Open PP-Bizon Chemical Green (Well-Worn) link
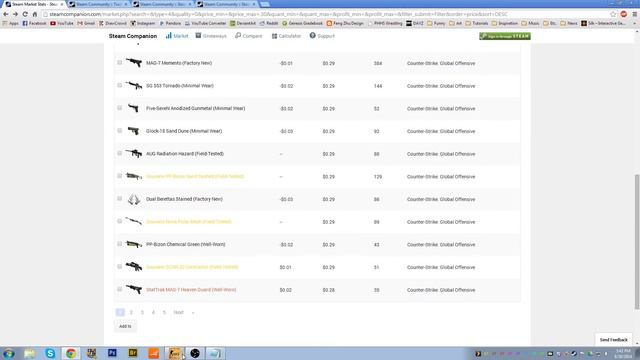640x360 pixels. coord(186,244)
